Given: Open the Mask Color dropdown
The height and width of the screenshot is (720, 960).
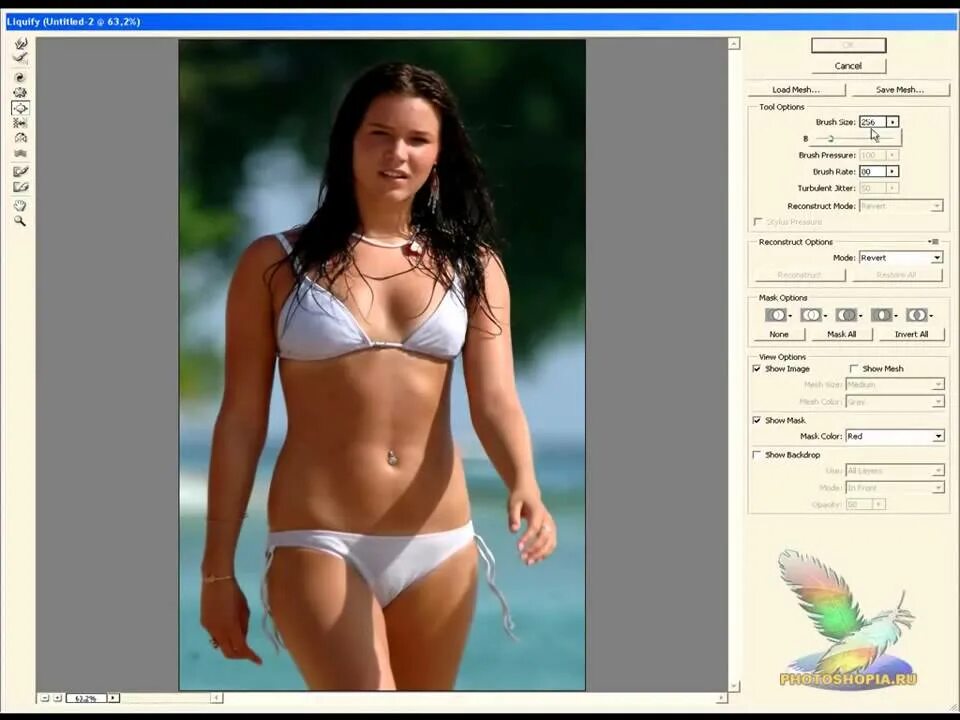Looking at the screenshot, I should tap(895, 436).
